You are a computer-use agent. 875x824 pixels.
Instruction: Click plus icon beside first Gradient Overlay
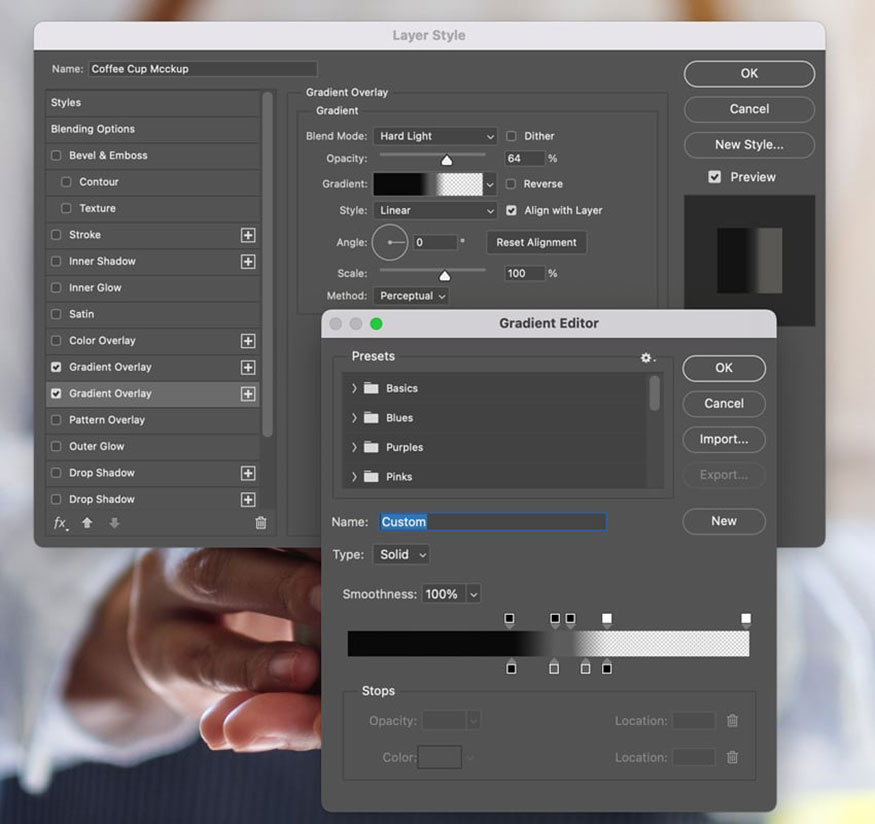tap(248, 367)
